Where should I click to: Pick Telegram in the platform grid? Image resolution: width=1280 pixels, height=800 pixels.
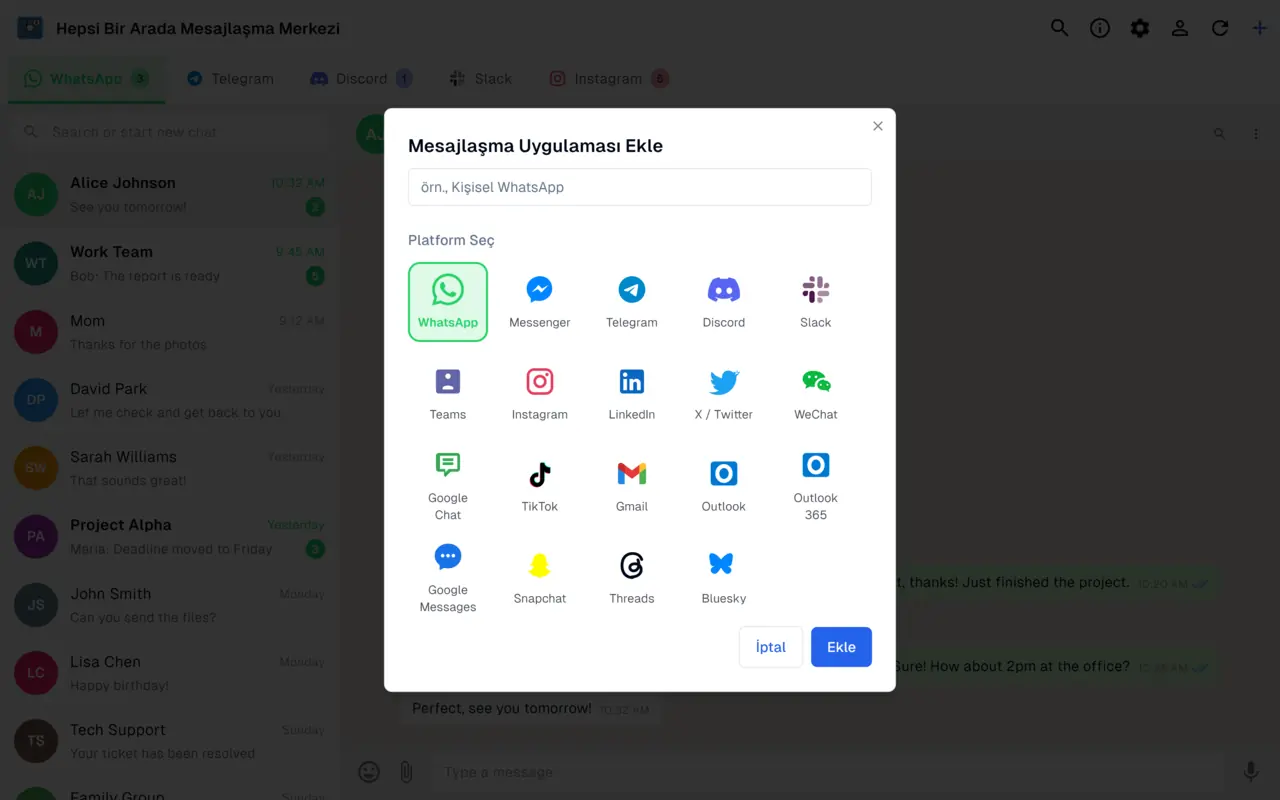(x=632, y=302)
